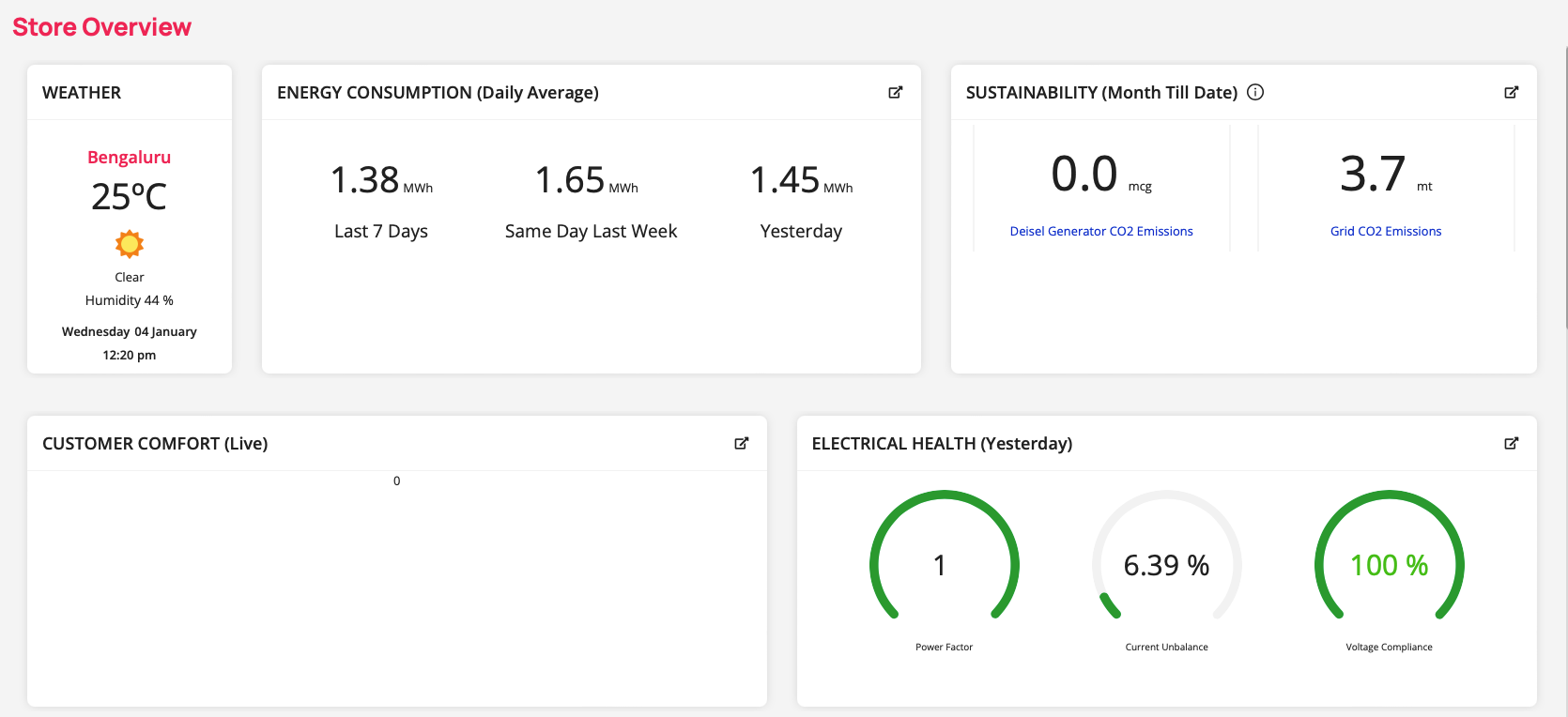Screen dimensions: 1568x717
Task: Click the Store Overview heading
Action: tap(102, 27)
